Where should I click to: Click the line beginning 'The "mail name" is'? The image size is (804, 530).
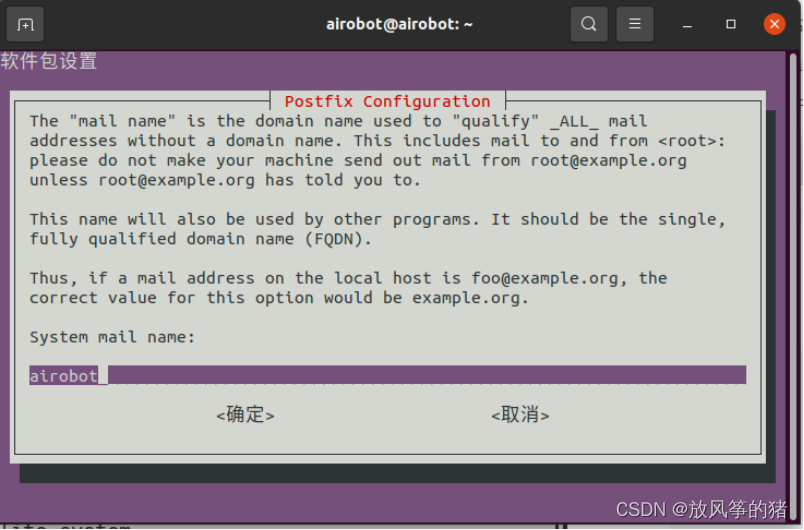[338, 121]
